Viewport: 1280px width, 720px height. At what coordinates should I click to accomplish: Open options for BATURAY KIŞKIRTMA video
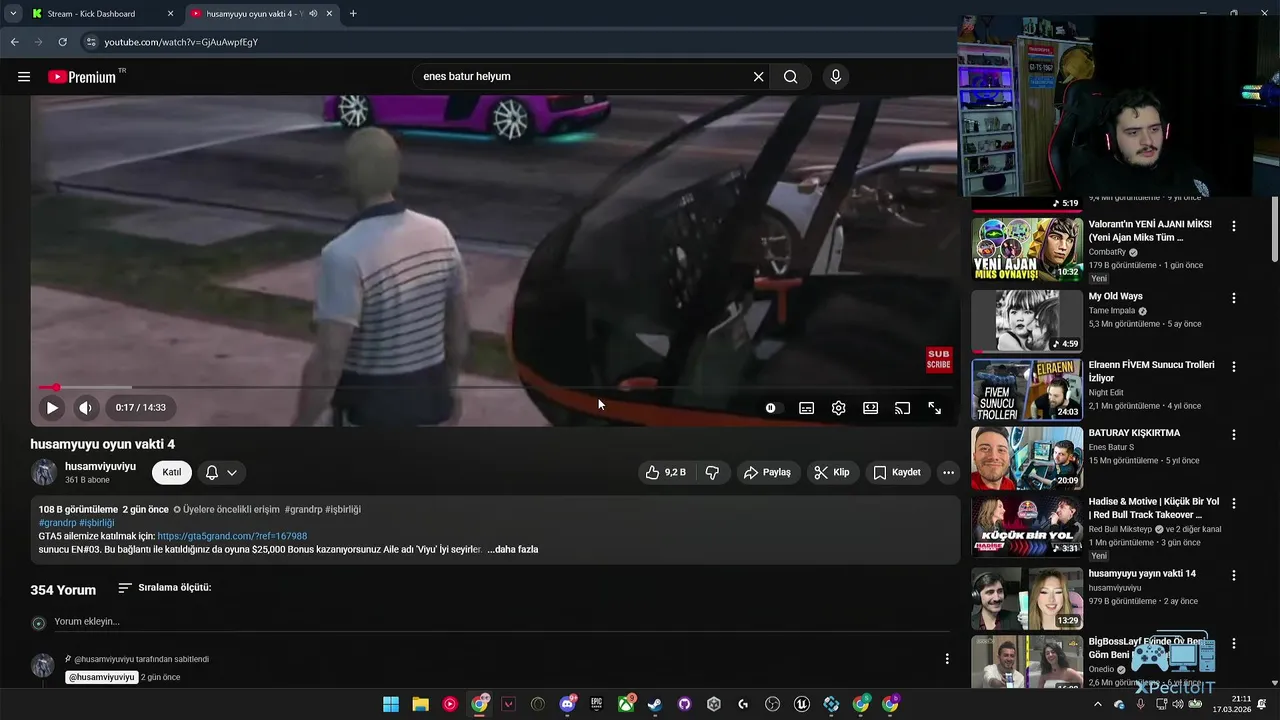(1234, 435)
